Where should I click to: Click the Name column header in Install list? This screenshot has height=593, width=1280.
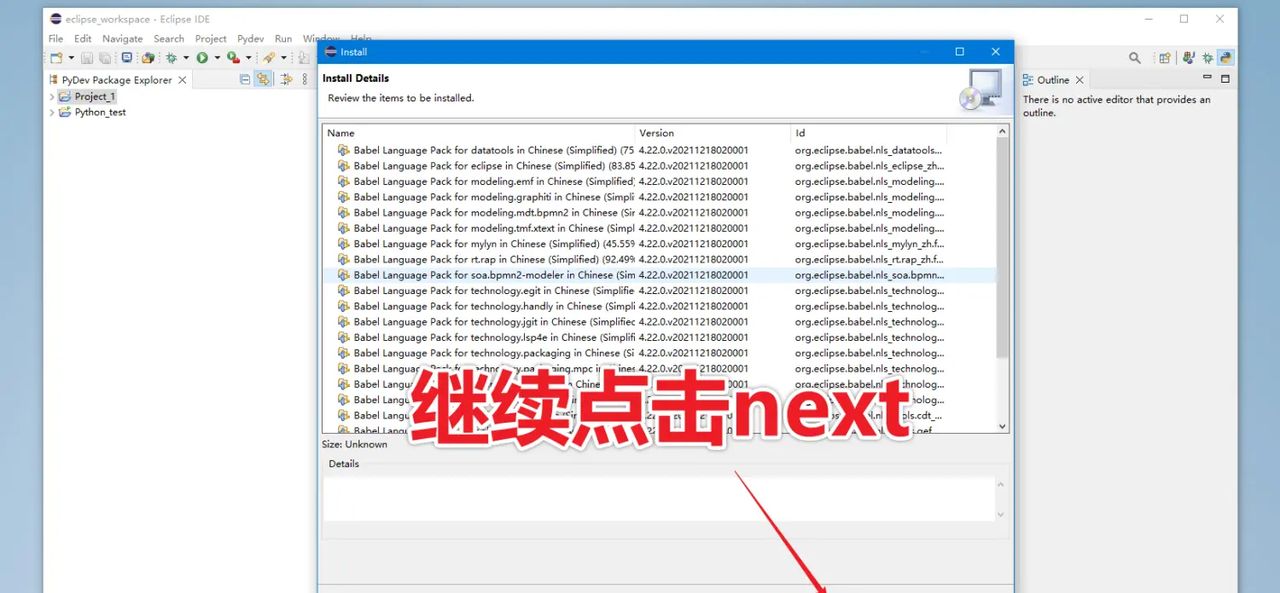pos(341,133)
